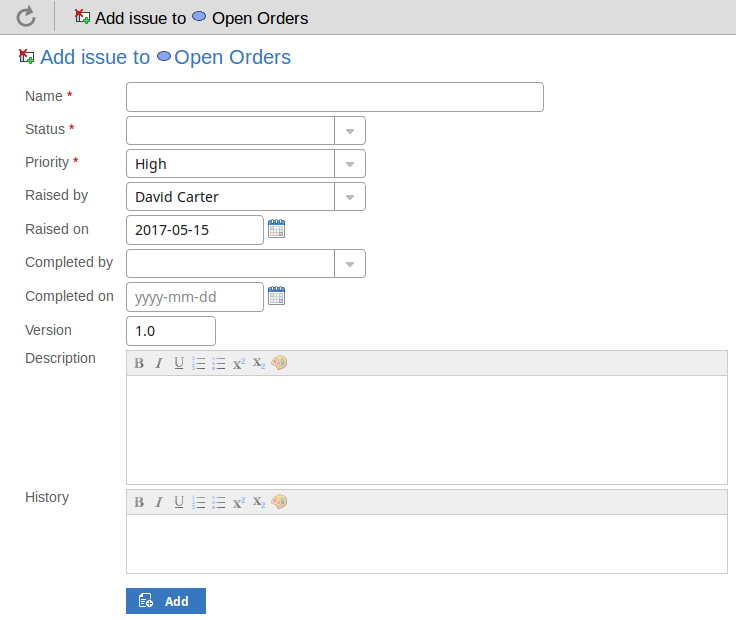Expand the Completed by dropdown
Screen dimensions: 736x620
click(x=350, y=264)
